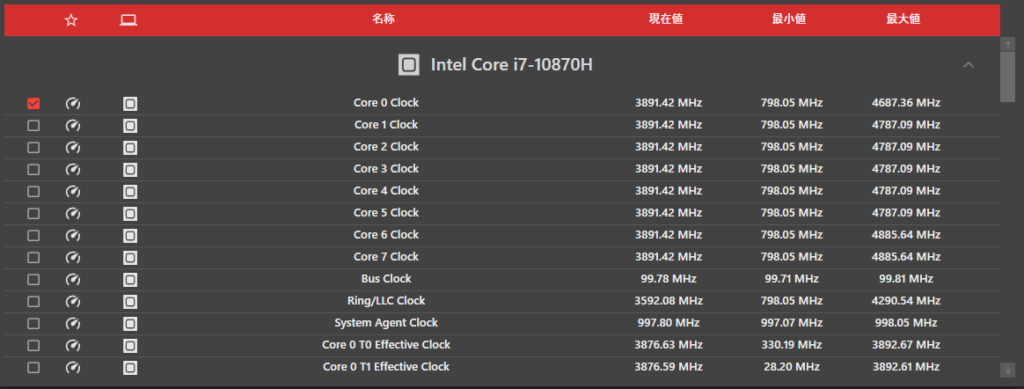Sort by the 現在値 column header

click(665, 19)
